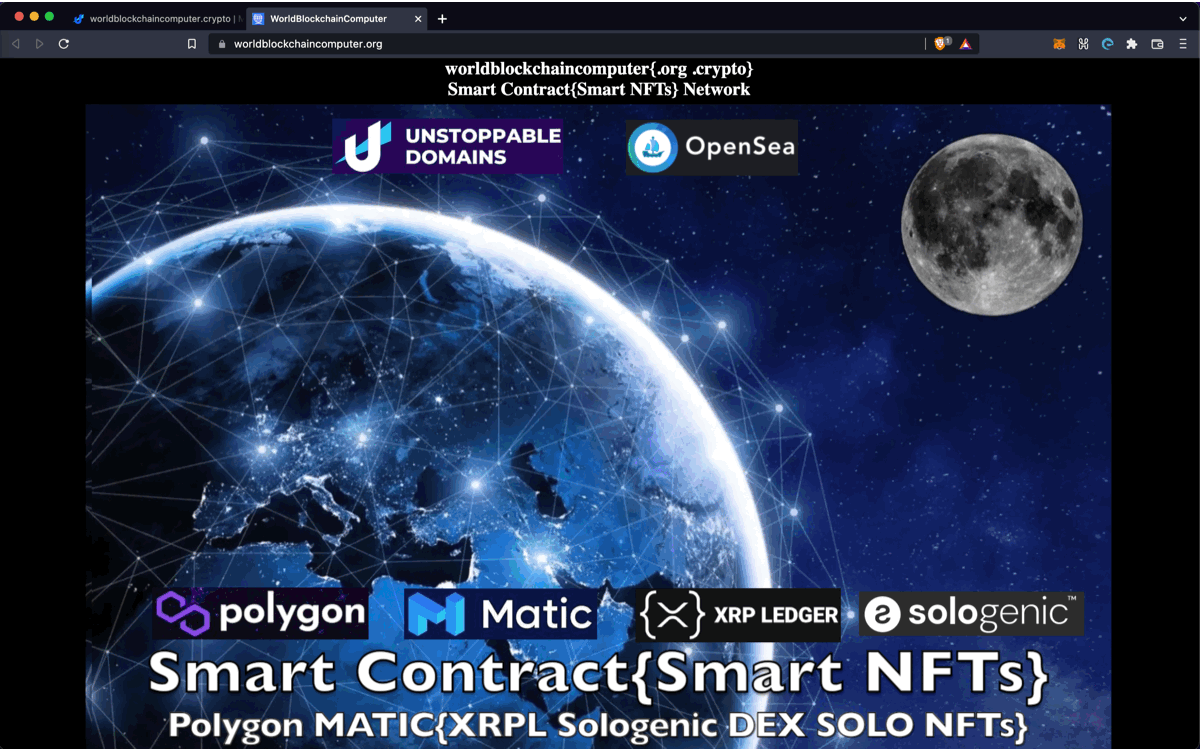Click the 'worldblockchaincomputer{.org .crypto}' page heading
This screenshot has width=1200, height=751.
coord(599,69)
